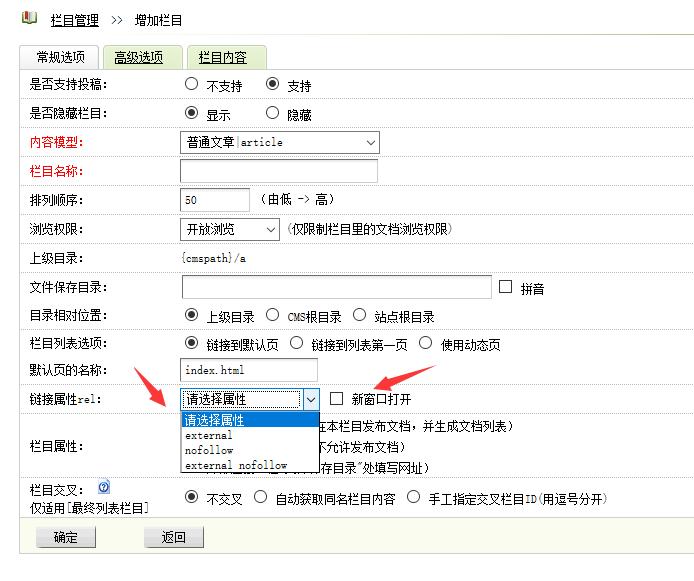The image size is (694, 581).
Task: Click the 默认页的名称 field with index.html
Action: [x=249, y=370]
